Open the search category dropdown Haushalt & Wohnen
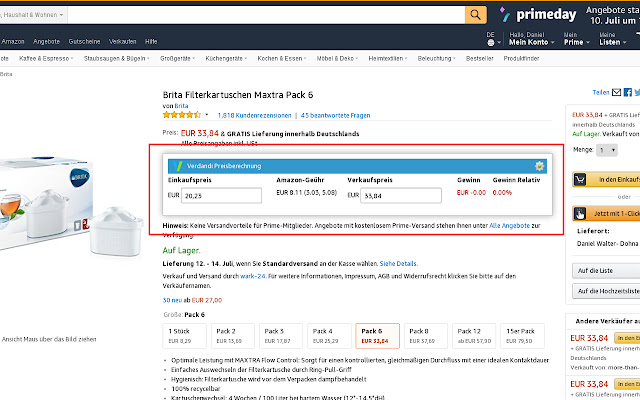Screen dimensions: 640x400 (33, 15)
